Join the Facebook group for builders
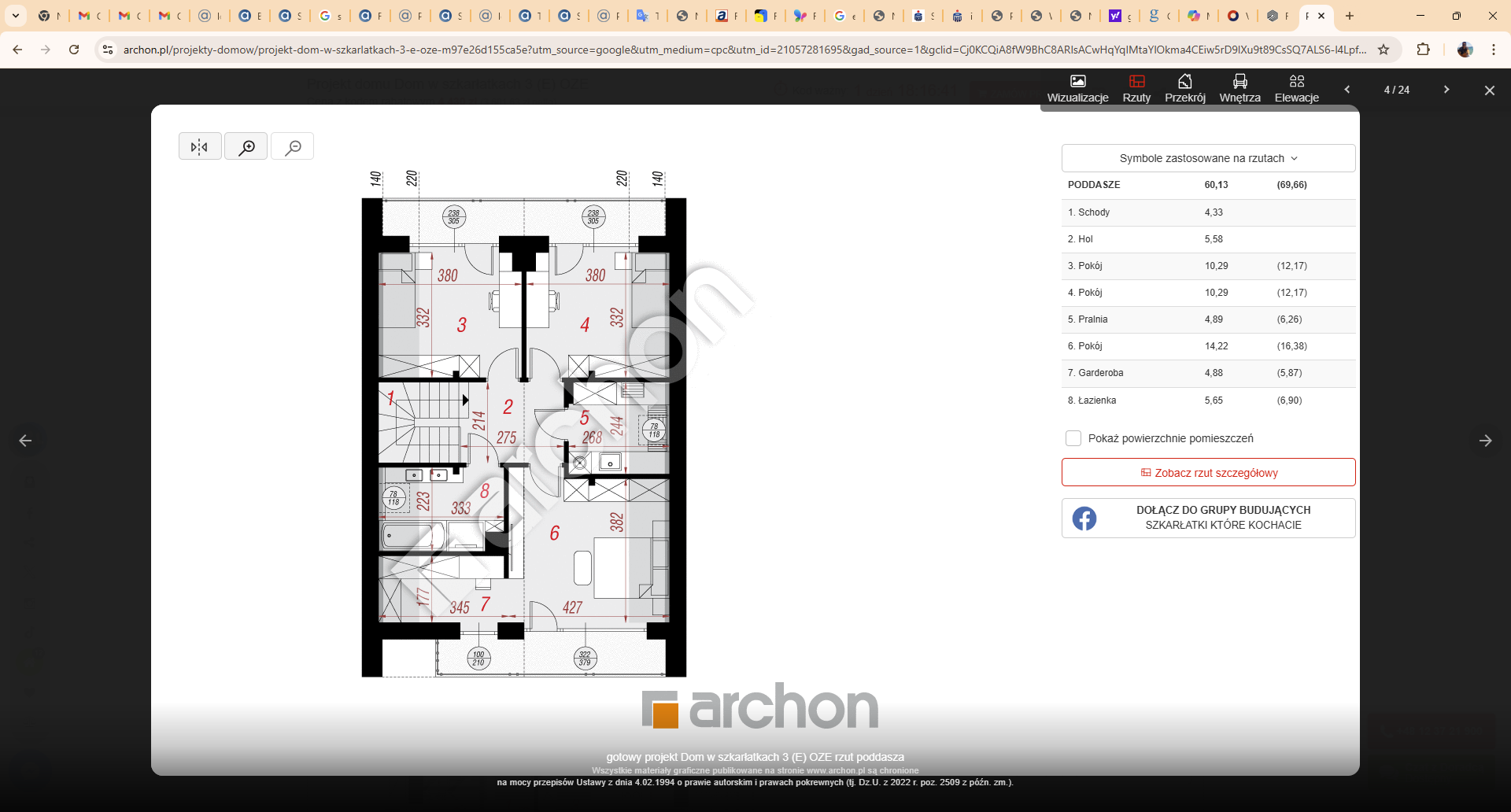The height and width of the screenshot is (812, 1511). coord(1208,518)
